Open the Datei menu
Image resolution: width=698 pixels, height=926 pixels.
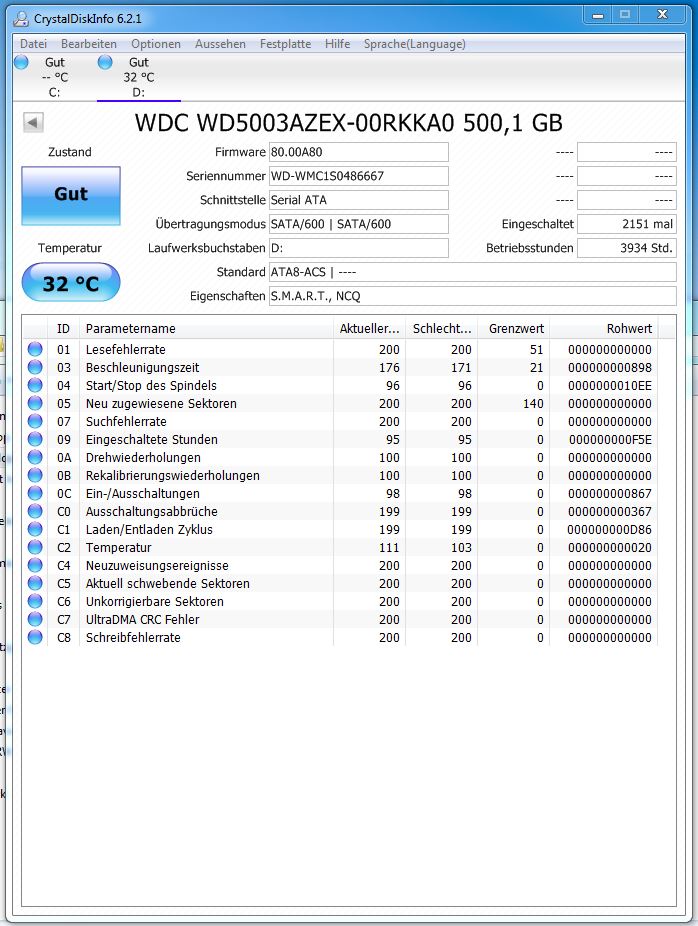click(33, 44)
